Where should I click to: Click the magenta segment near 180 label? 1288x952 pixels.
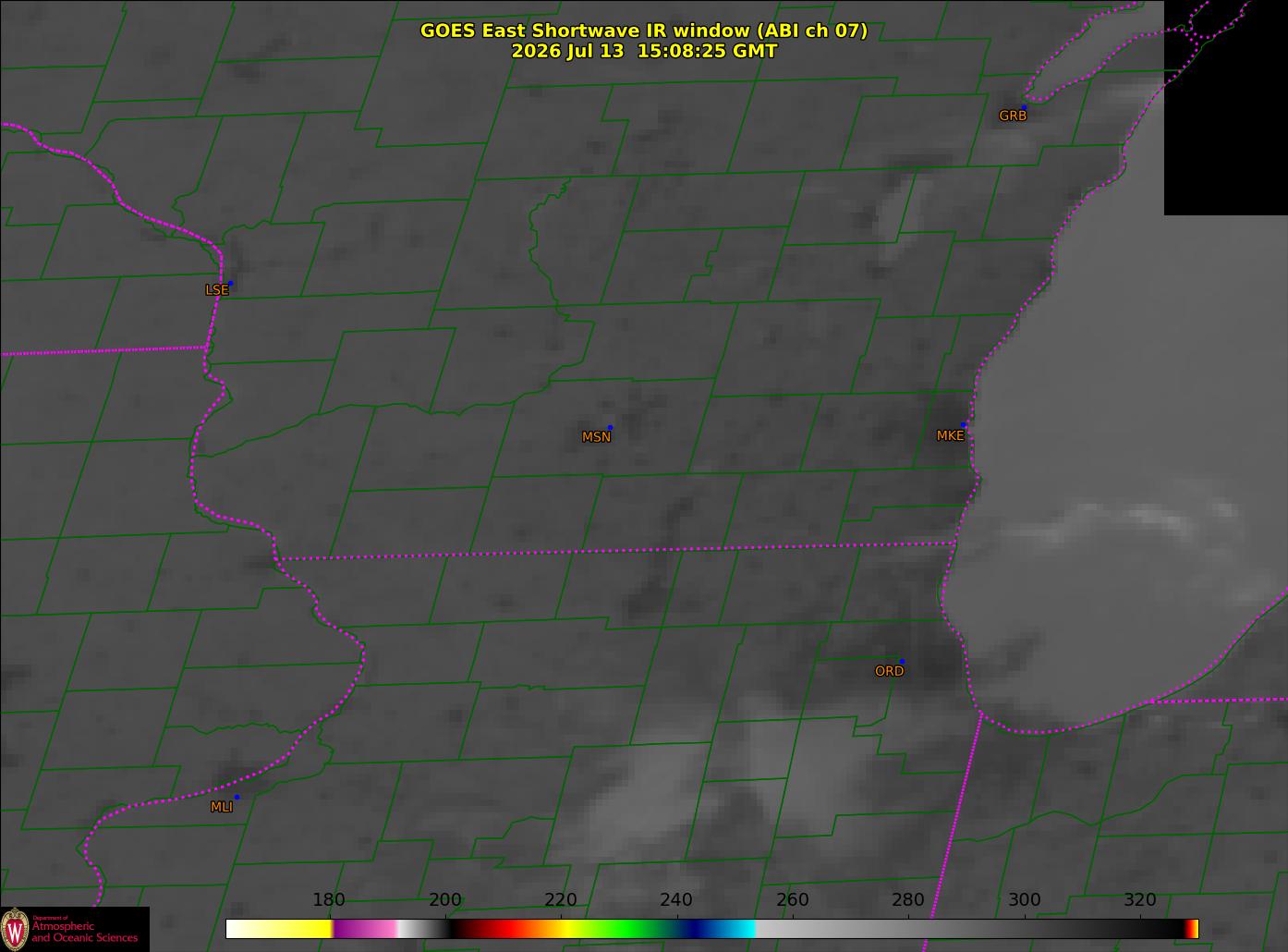[365, 928]
